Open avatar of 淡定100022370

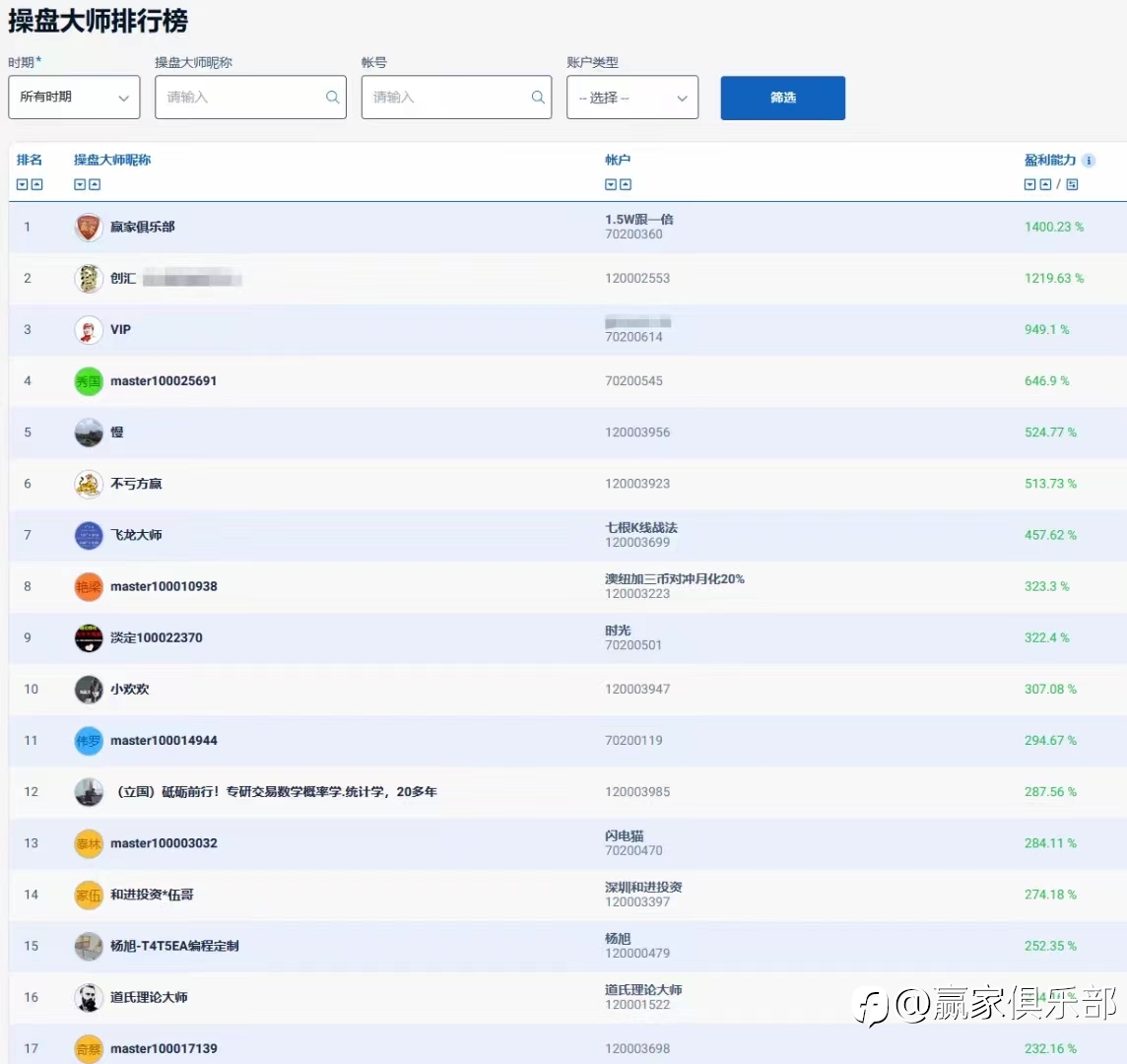pos(89,637)
